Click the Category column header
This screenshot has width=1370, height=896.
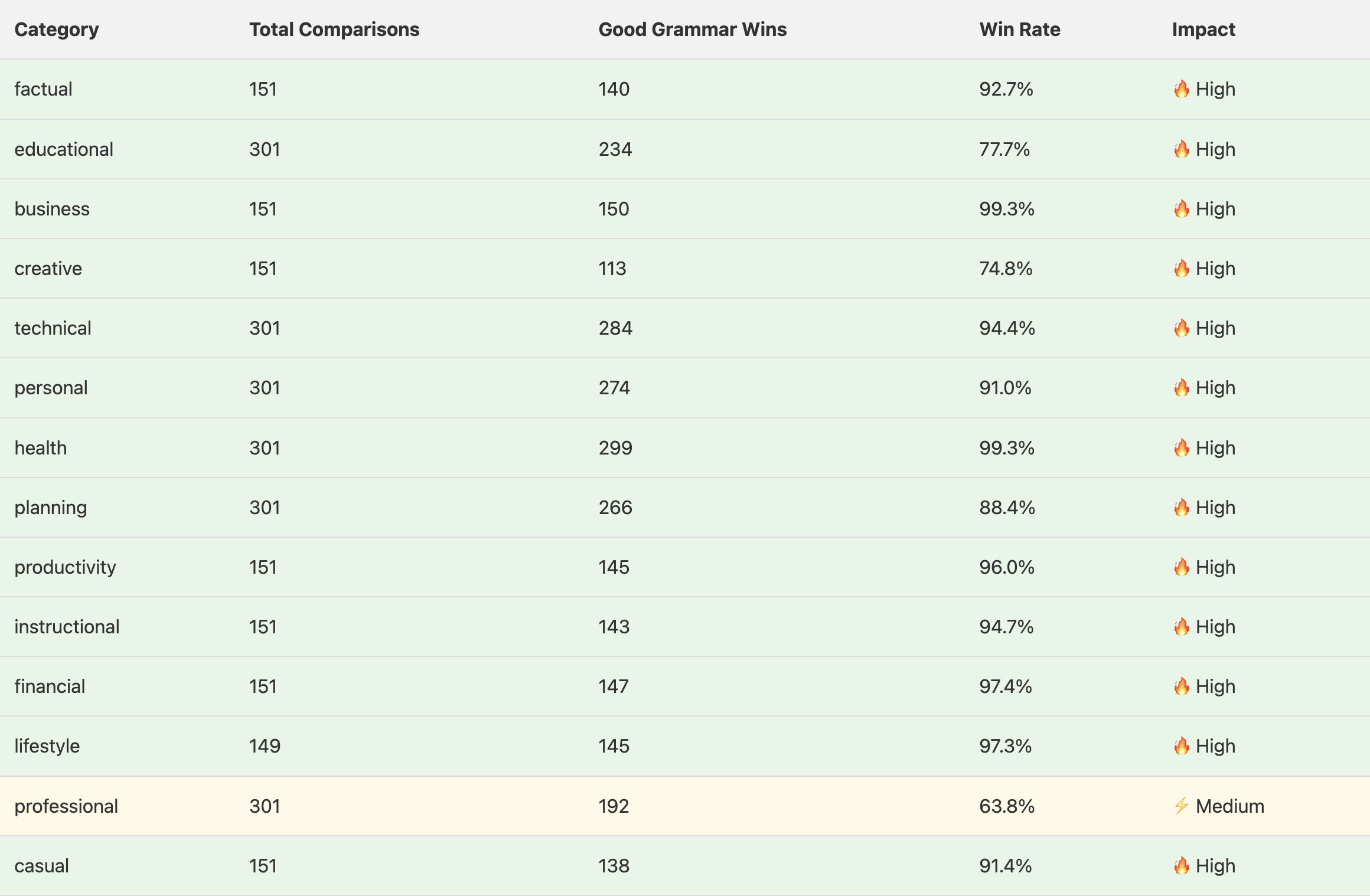click(57, 30)
